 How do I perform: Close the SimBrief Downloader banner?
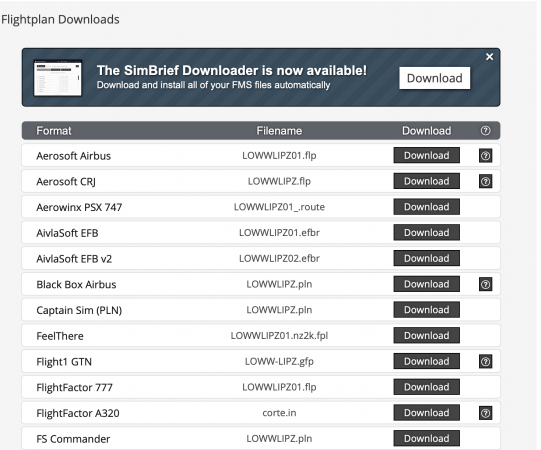coord(489,57)
